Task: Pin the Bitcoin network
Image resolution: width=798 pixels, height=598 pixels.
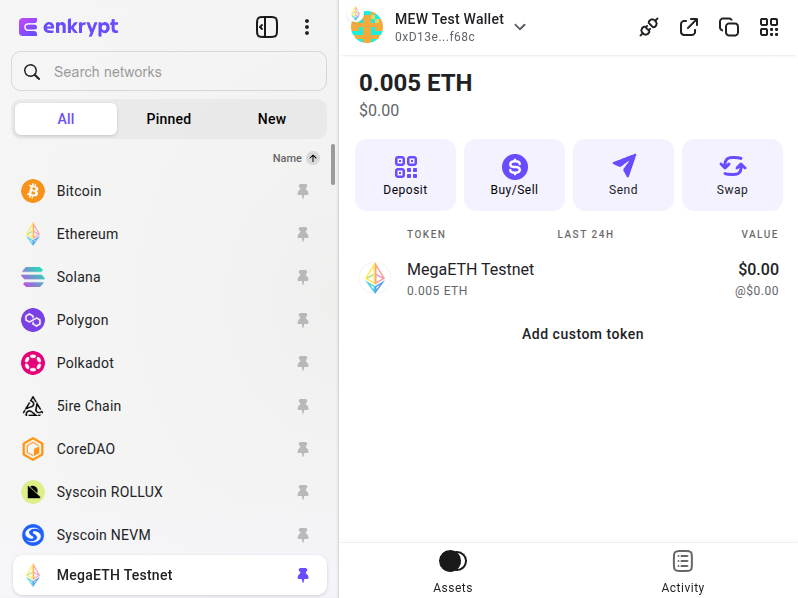Action: tap(303, 191)
